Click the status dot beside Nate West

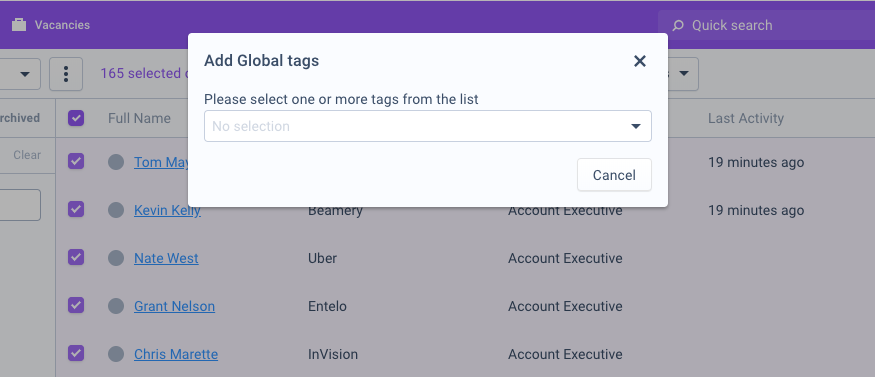pyautogui.click(x=116, y=258)
